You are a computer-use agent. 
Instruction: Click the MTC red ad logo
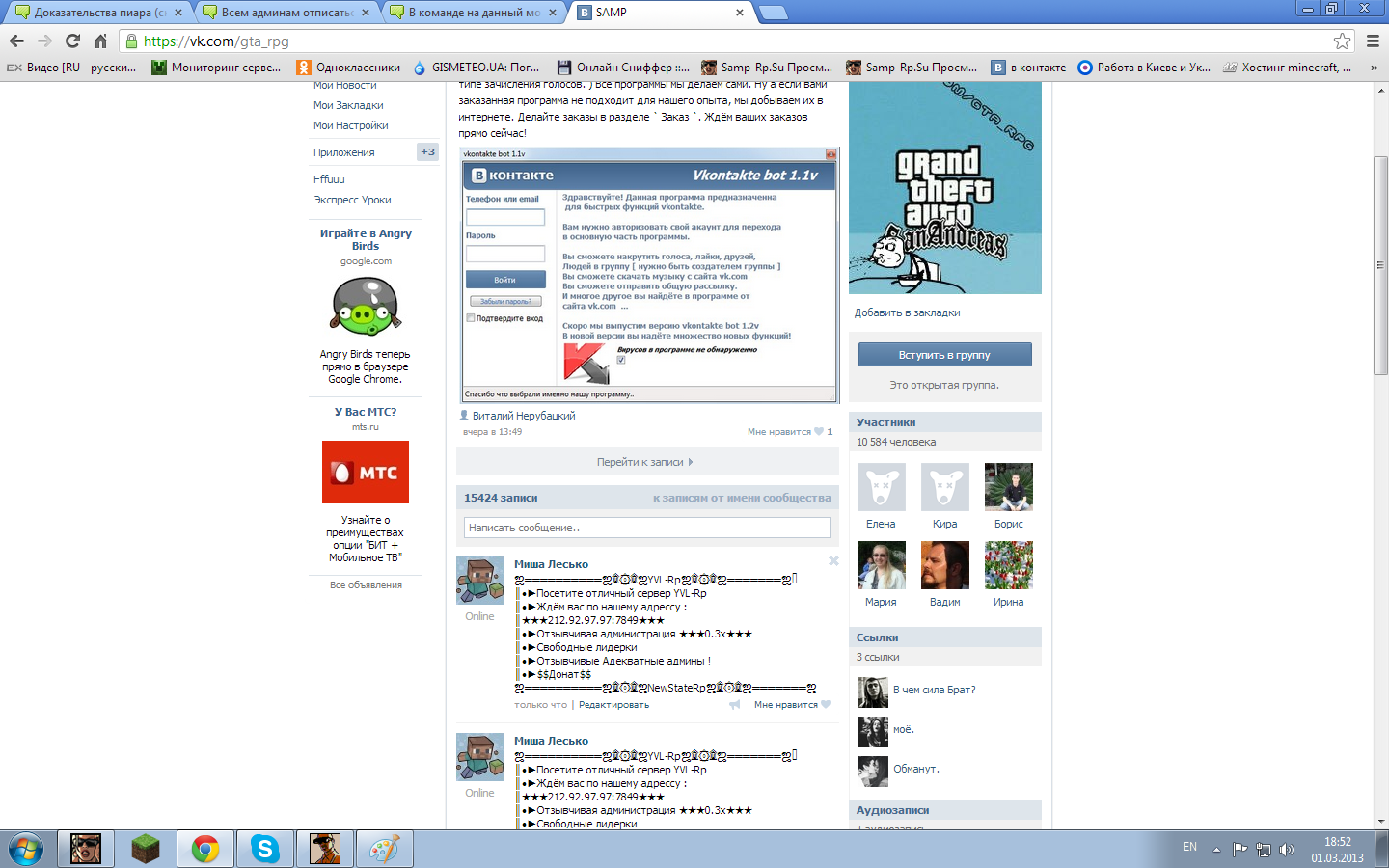(x=366, y=472)
